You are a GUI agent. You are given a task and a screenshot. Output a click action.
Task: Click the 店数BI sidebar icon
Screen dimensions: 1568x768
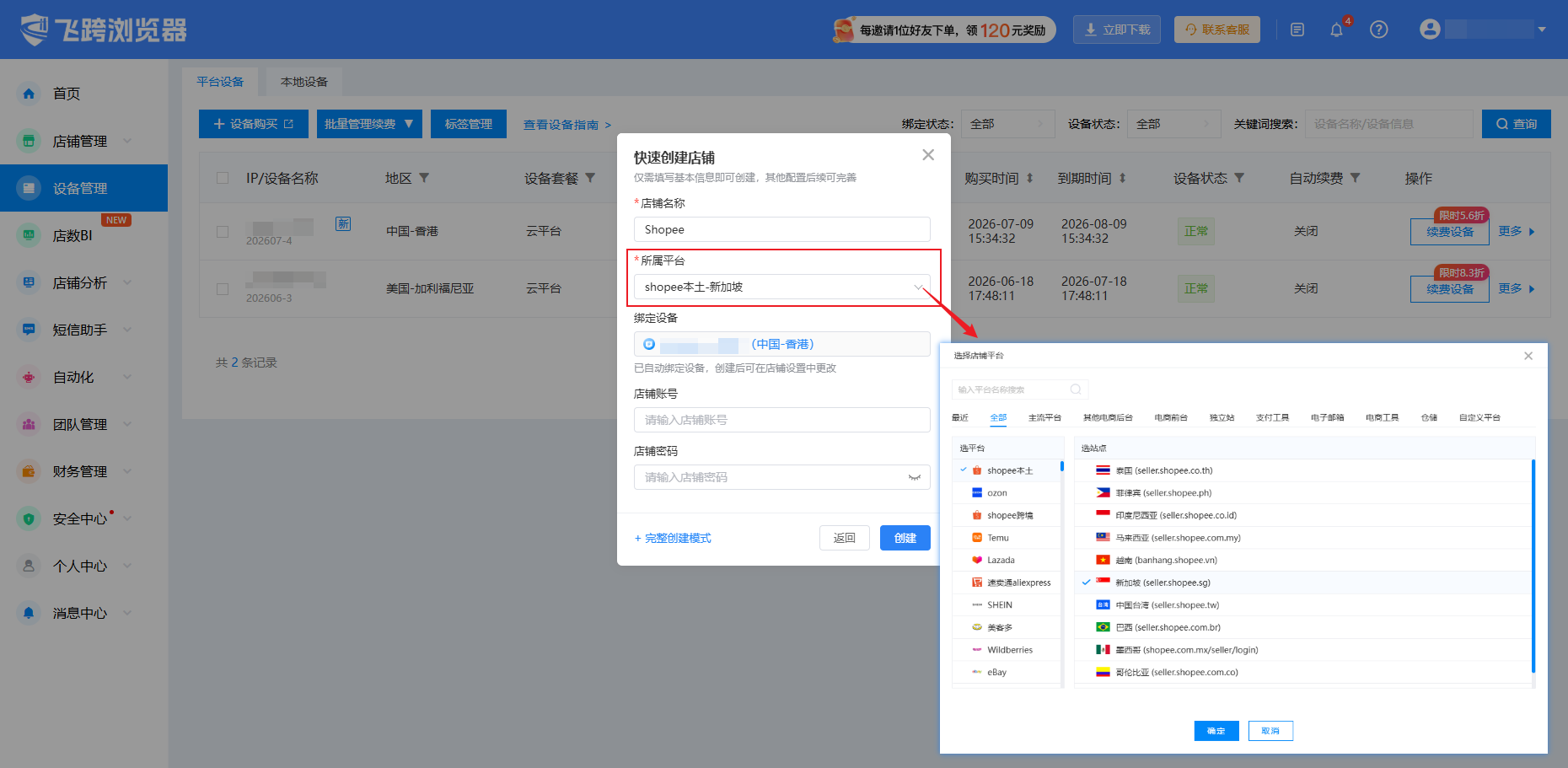click(29, 235)
